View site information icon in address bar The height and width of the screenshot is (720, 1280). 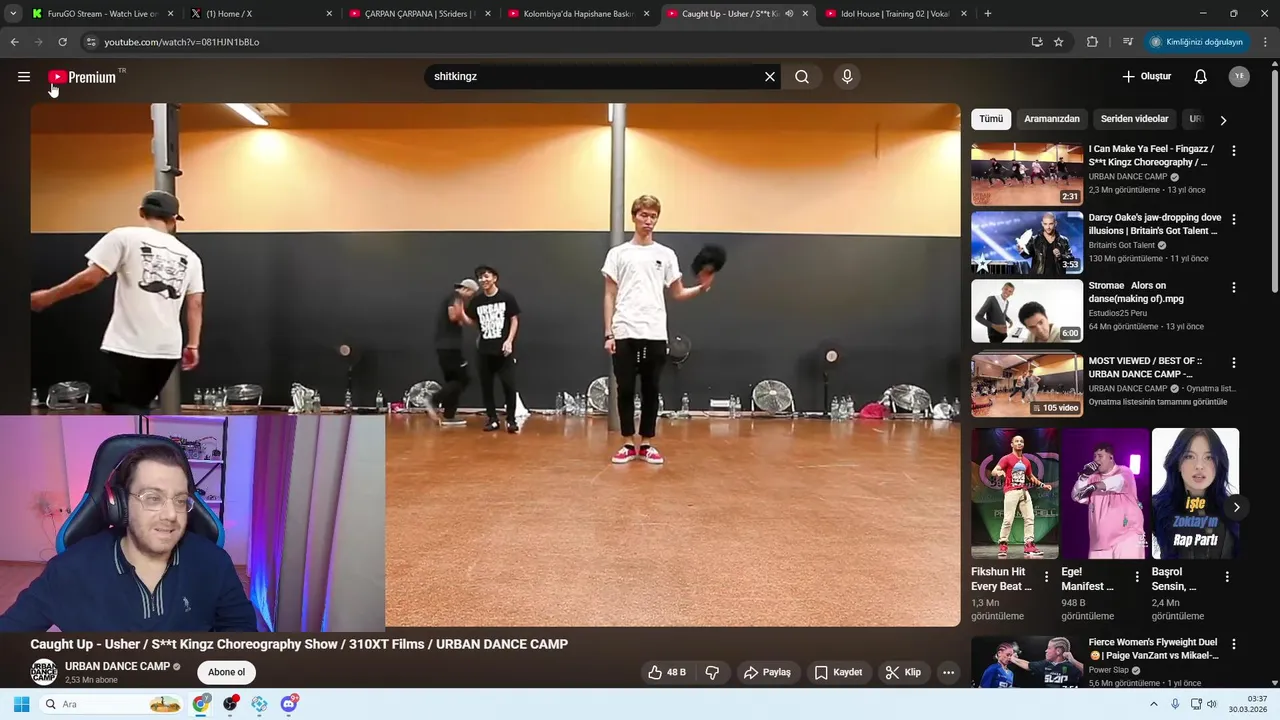[91, 42]
